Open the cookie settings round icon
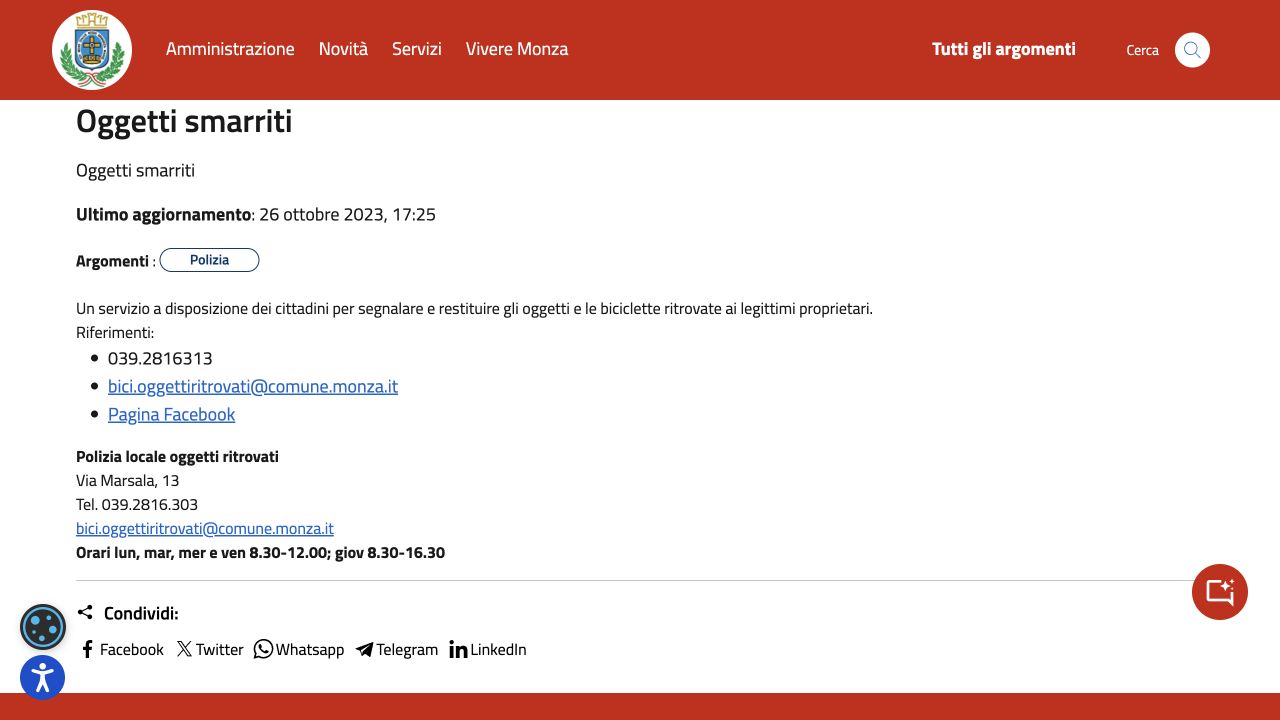 pos(43,627)
